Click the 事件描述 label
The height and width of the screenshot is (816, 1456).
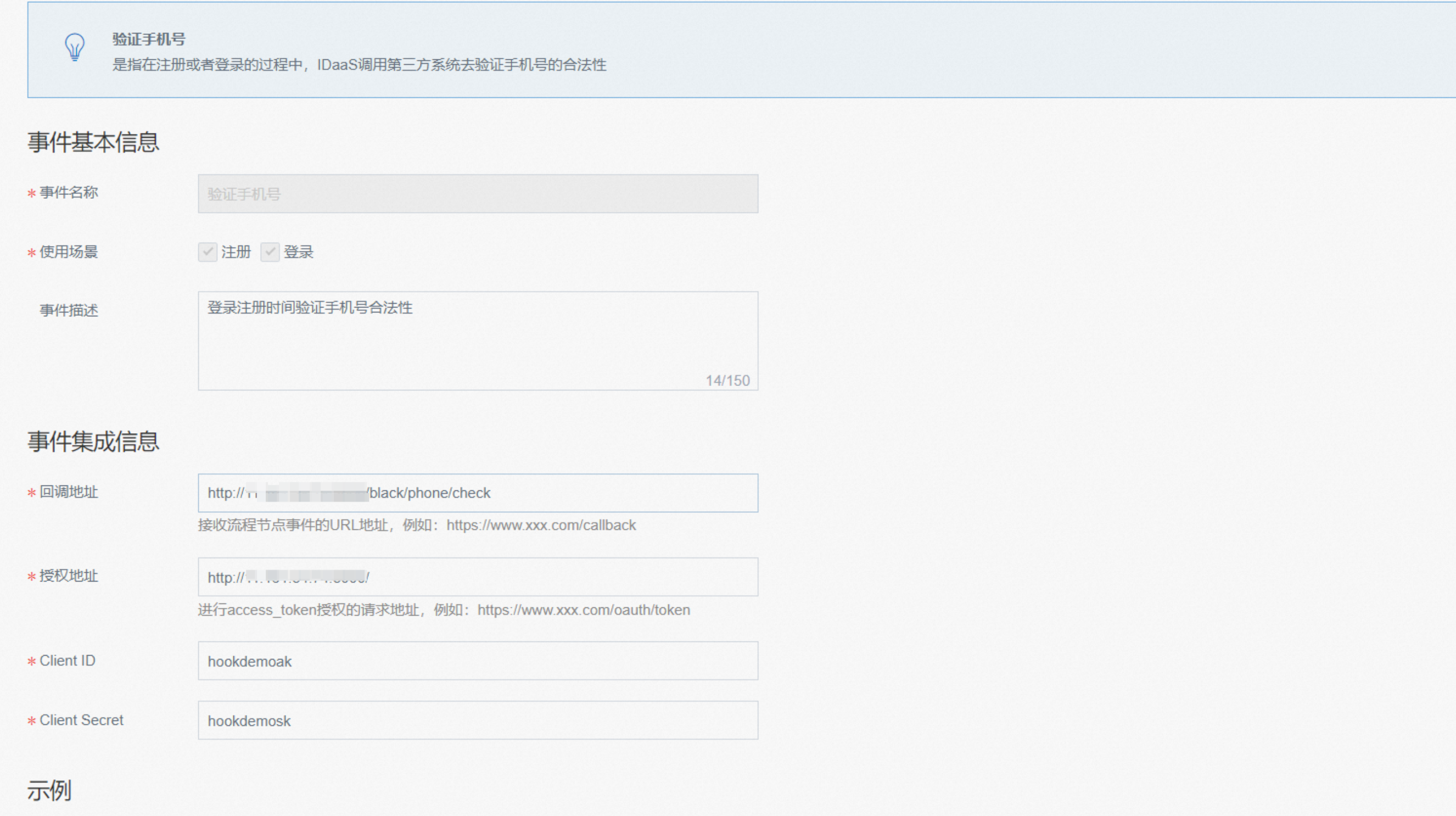69,310
